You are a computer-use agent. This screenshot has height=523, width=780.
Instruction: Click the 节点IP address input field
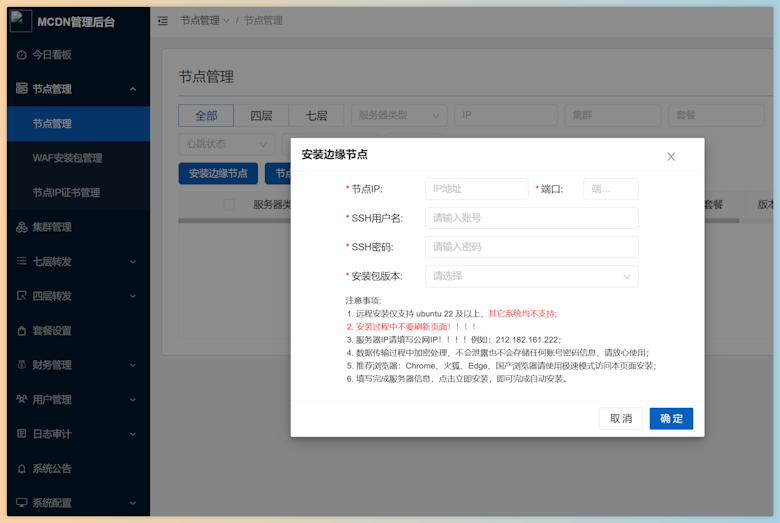[x=477, y=189]
